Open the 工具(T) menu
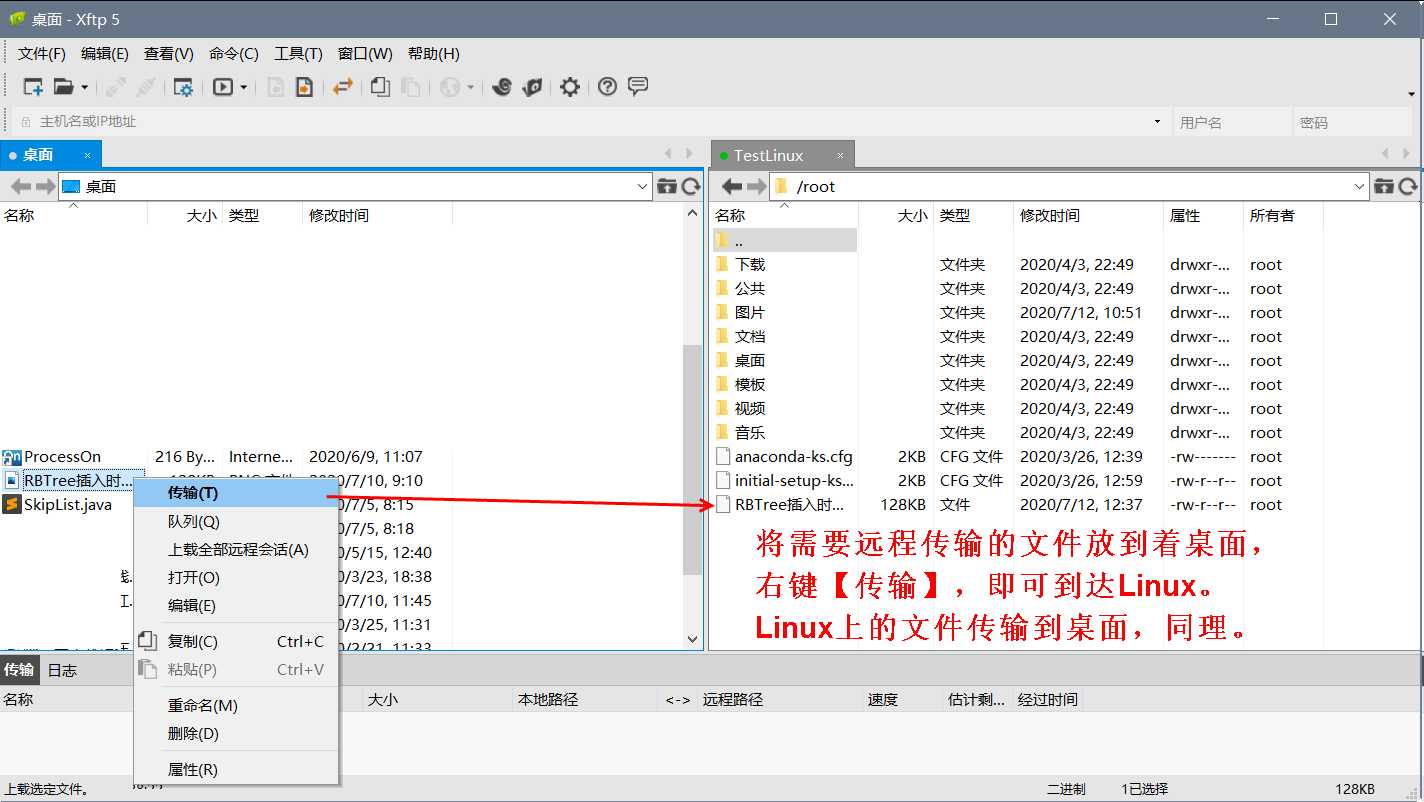The width and height of the screenshot is (1424, 802). point(298,54)
